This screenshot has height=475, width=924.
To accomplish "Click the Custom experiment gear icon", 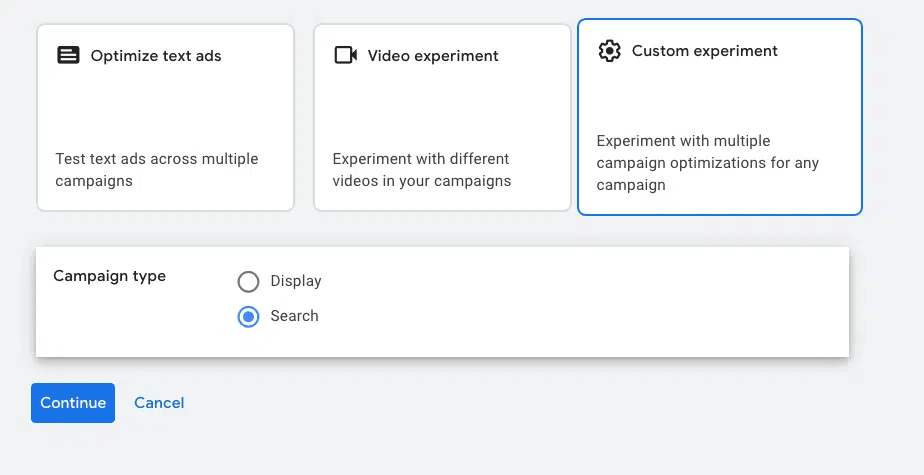I will tap(609, 51).
